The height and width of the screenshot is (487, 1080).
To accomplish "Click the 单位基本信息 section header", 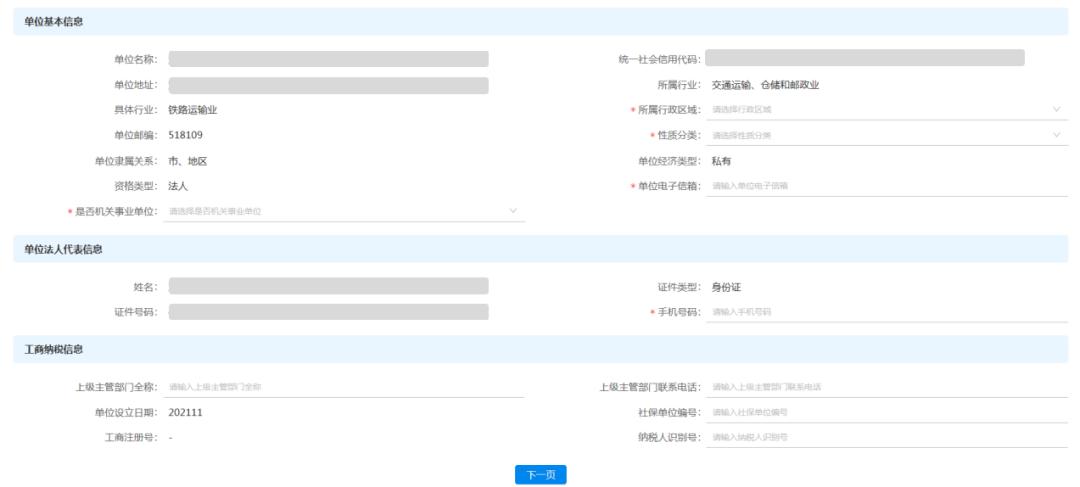I will pos(54,22).
